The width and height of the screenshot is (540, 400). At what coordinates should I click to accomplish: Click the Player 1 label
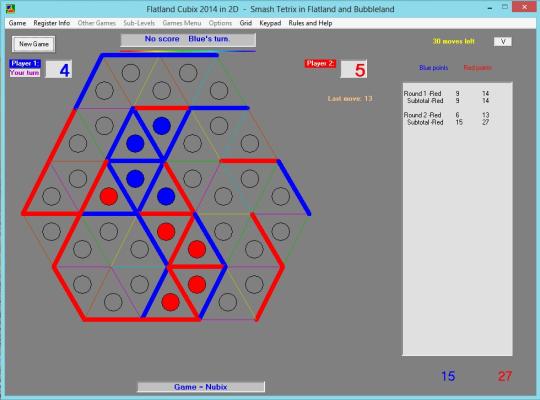point(25,63)
